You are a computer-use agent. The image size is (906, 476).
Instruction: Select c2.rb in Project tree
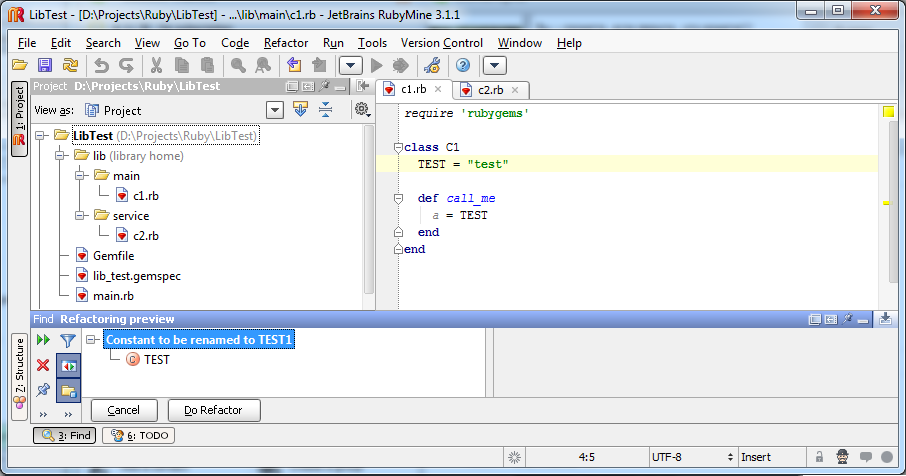click(146, 236)
